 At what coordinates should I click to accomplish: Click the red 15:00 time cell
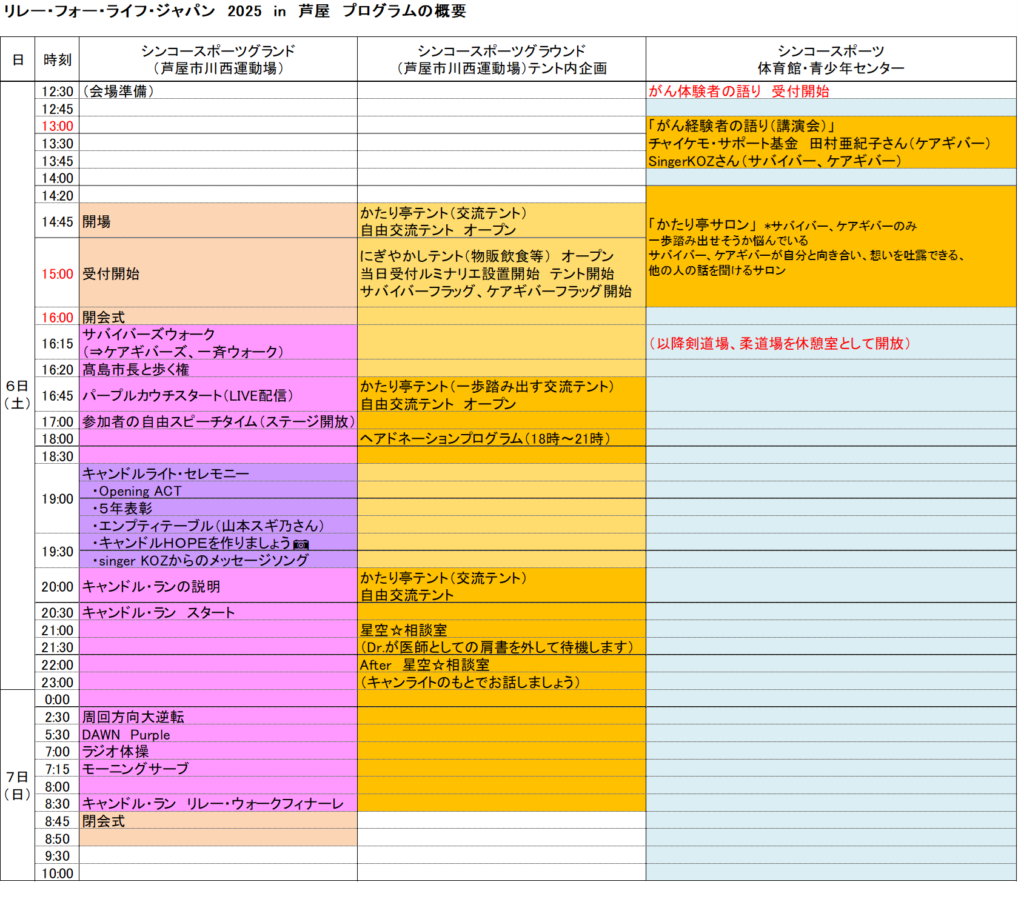click(x=57, y=273)
